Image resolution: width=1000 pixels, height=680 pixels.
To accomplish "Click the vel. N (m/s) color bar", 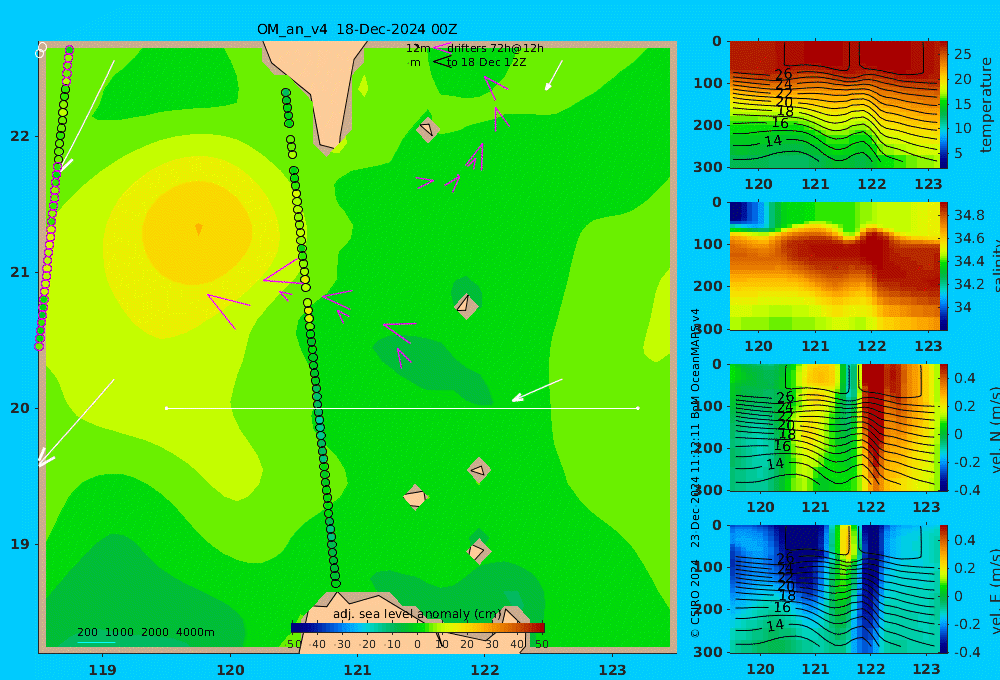I will (x=944, y=427).
